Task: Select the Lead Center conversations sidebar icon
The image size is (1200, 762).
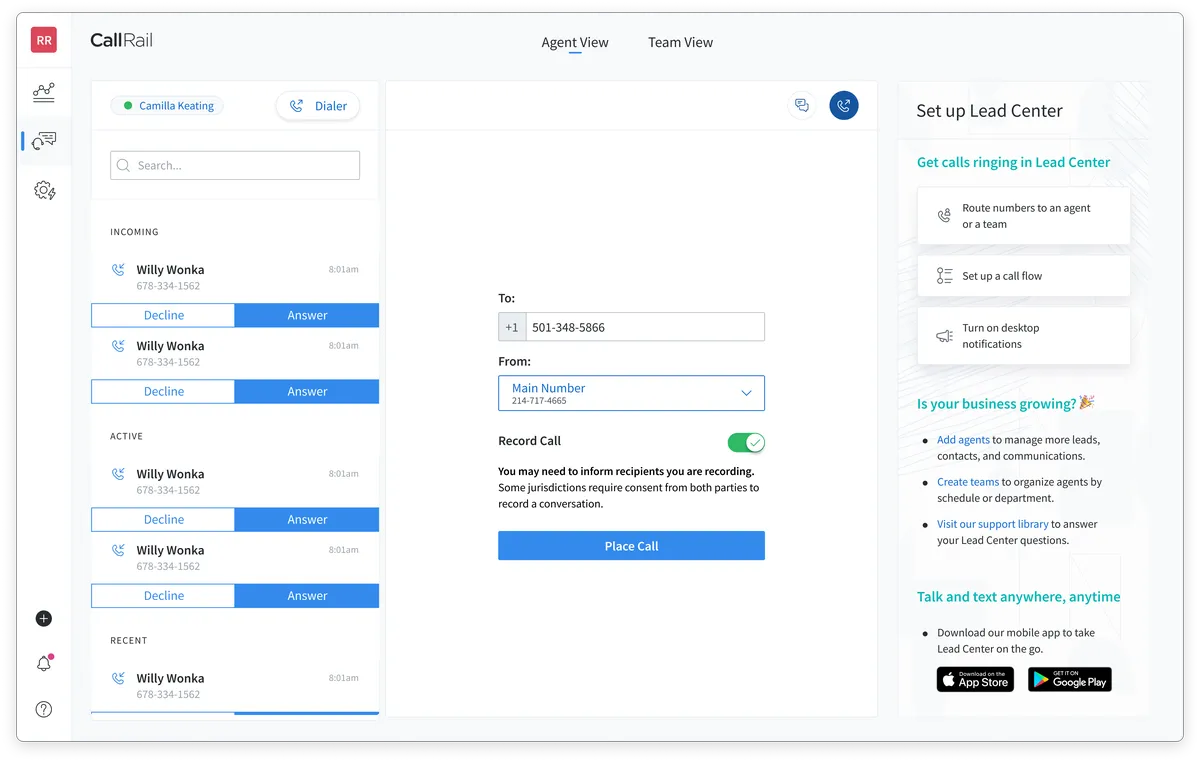Action: click(x=44, y=140)
